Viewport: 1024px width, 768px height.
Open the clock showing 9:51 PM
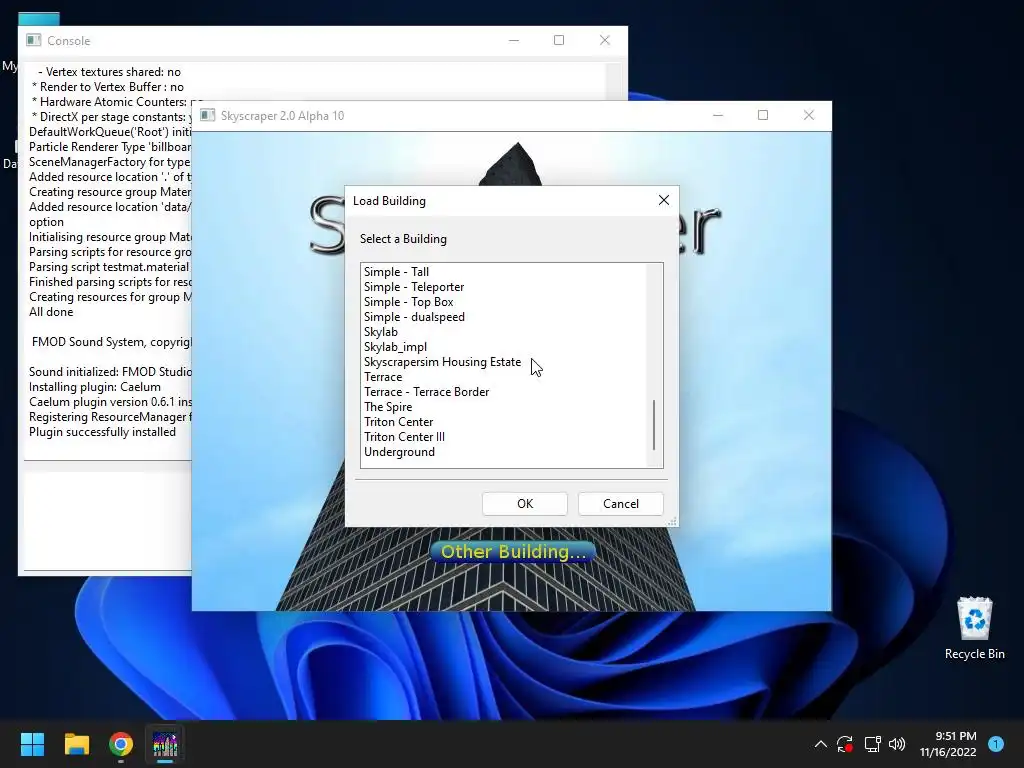click(948, 744)
